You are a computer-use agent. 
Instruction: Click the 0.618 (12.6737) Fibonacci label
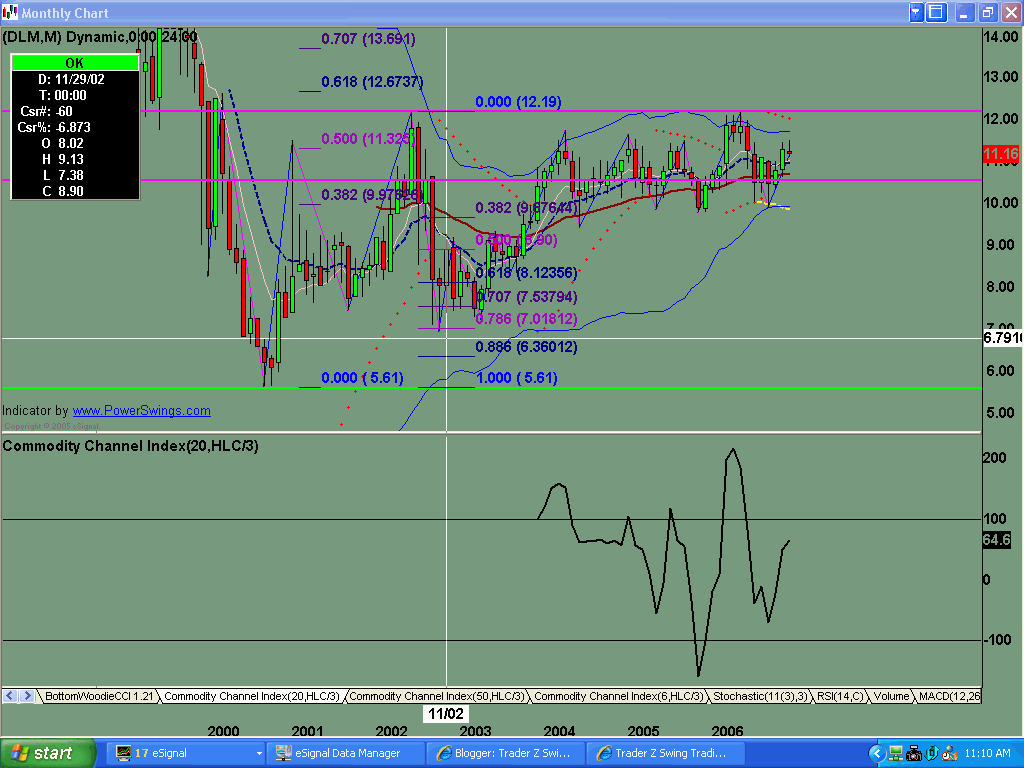(372, 82)
